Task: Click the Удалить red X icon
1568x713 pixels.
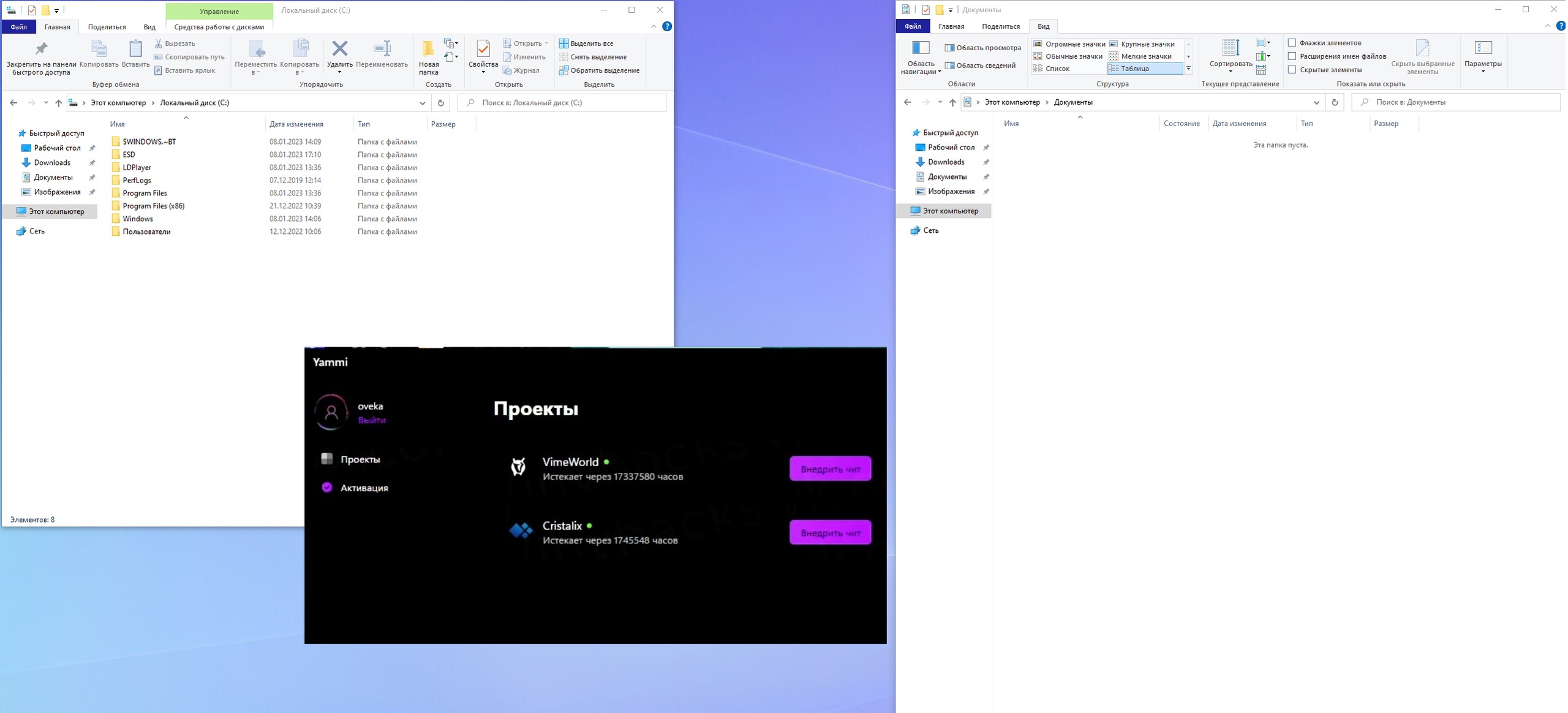Action: click(x=339, y=48)
